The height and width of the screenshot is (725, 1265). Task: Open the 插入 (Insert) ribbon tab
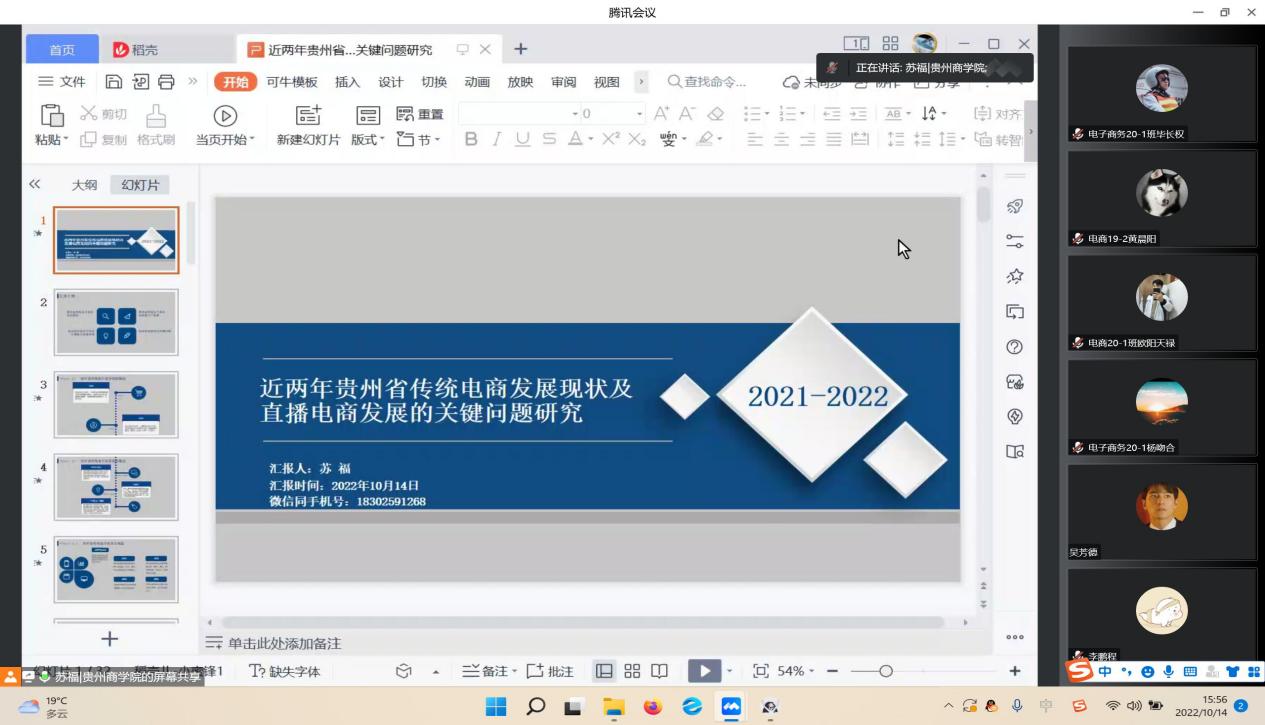coord(347,82)
